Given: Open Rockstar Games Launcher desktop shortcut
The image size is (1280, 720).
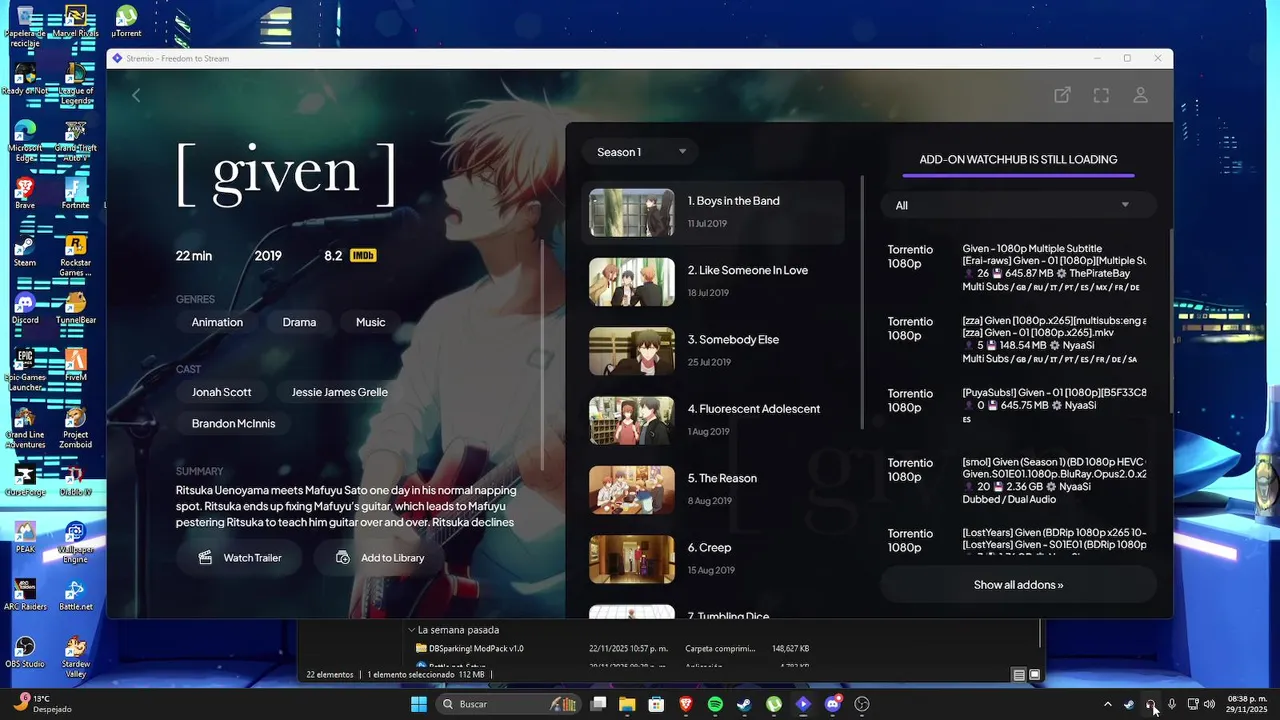Looking at the screenshot, I should pos(75,256).
